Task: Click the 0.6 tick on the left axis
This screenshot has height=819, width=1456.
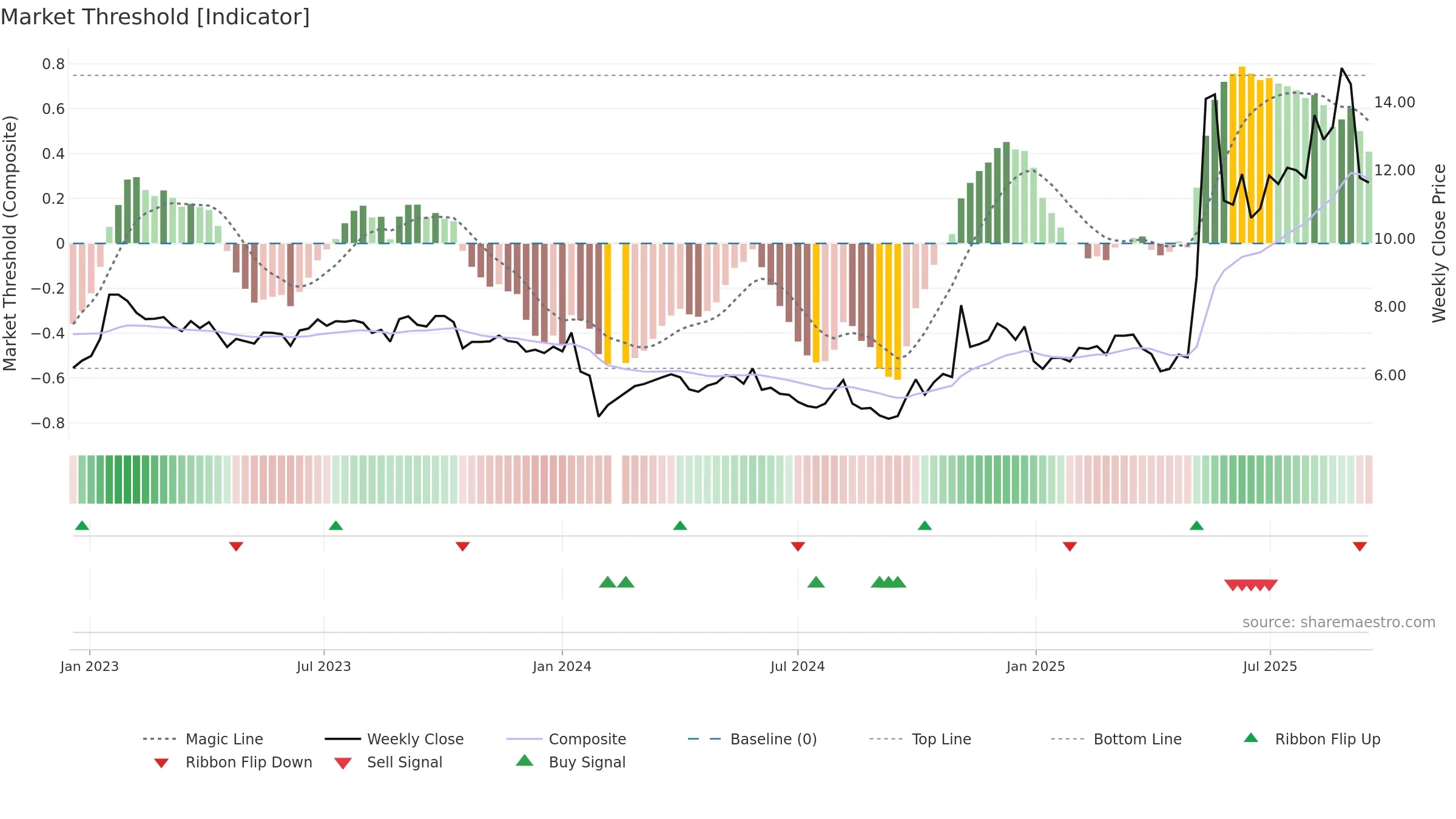Action: tap(53, 109)
